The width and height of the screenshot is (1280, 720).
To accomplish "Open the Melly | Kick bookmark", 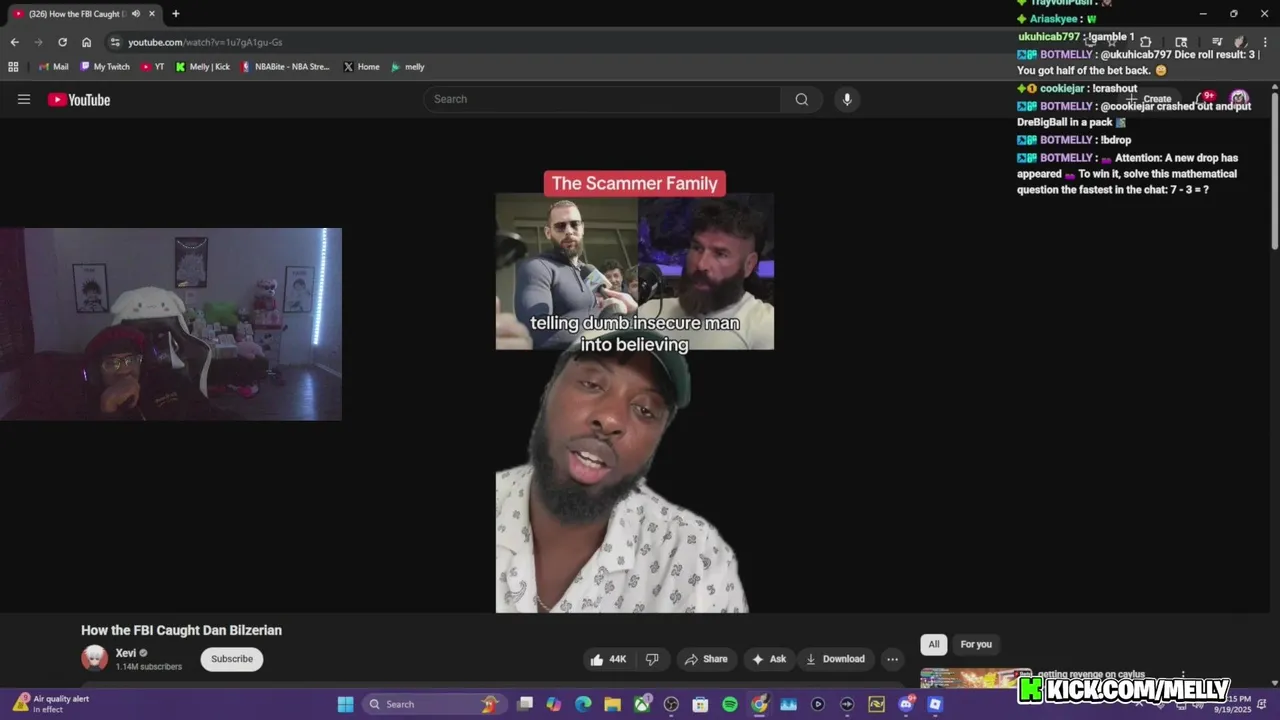I will [x=203, y=67].
